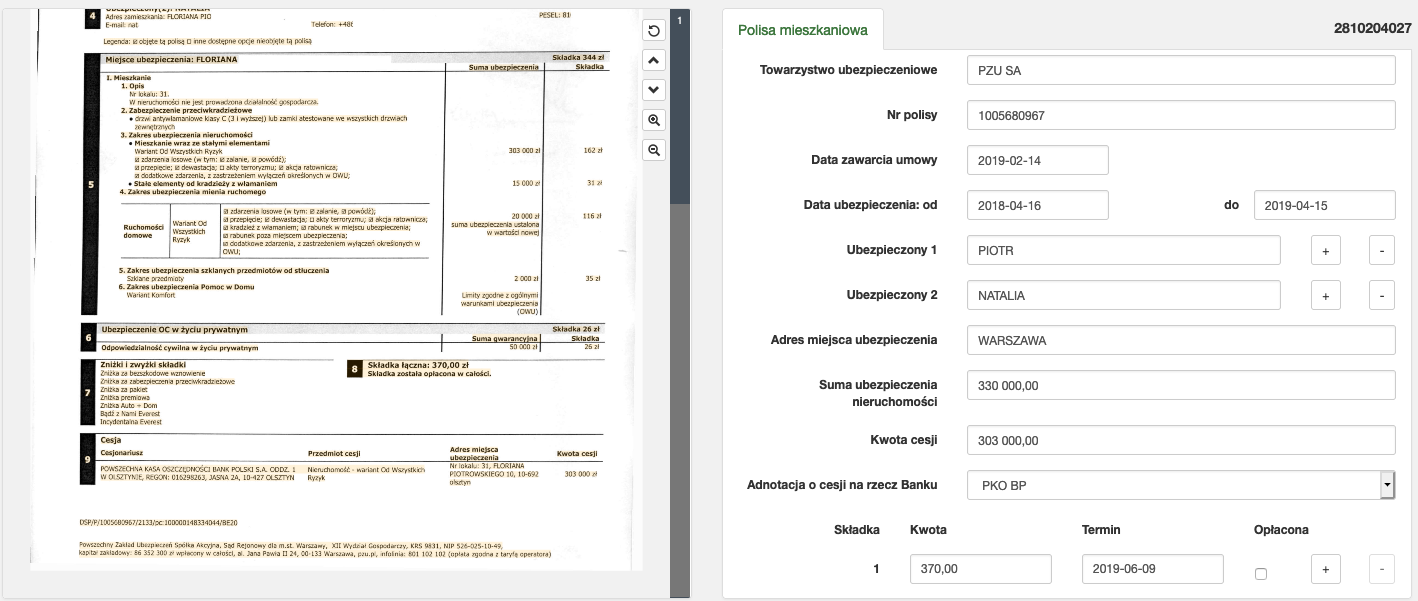This screenshot has height=601, width=1418.
Task: Edit the insurance start date 2018-04-16
Action: click(1038, 205)
